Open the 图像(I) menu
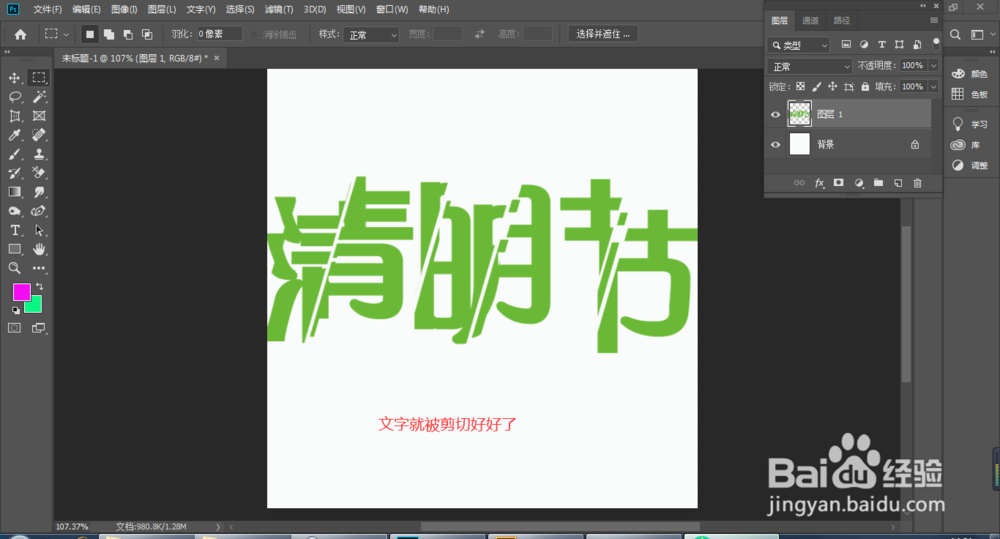Viewport: 1000px width, 539px height. click(x=124, y=10)
